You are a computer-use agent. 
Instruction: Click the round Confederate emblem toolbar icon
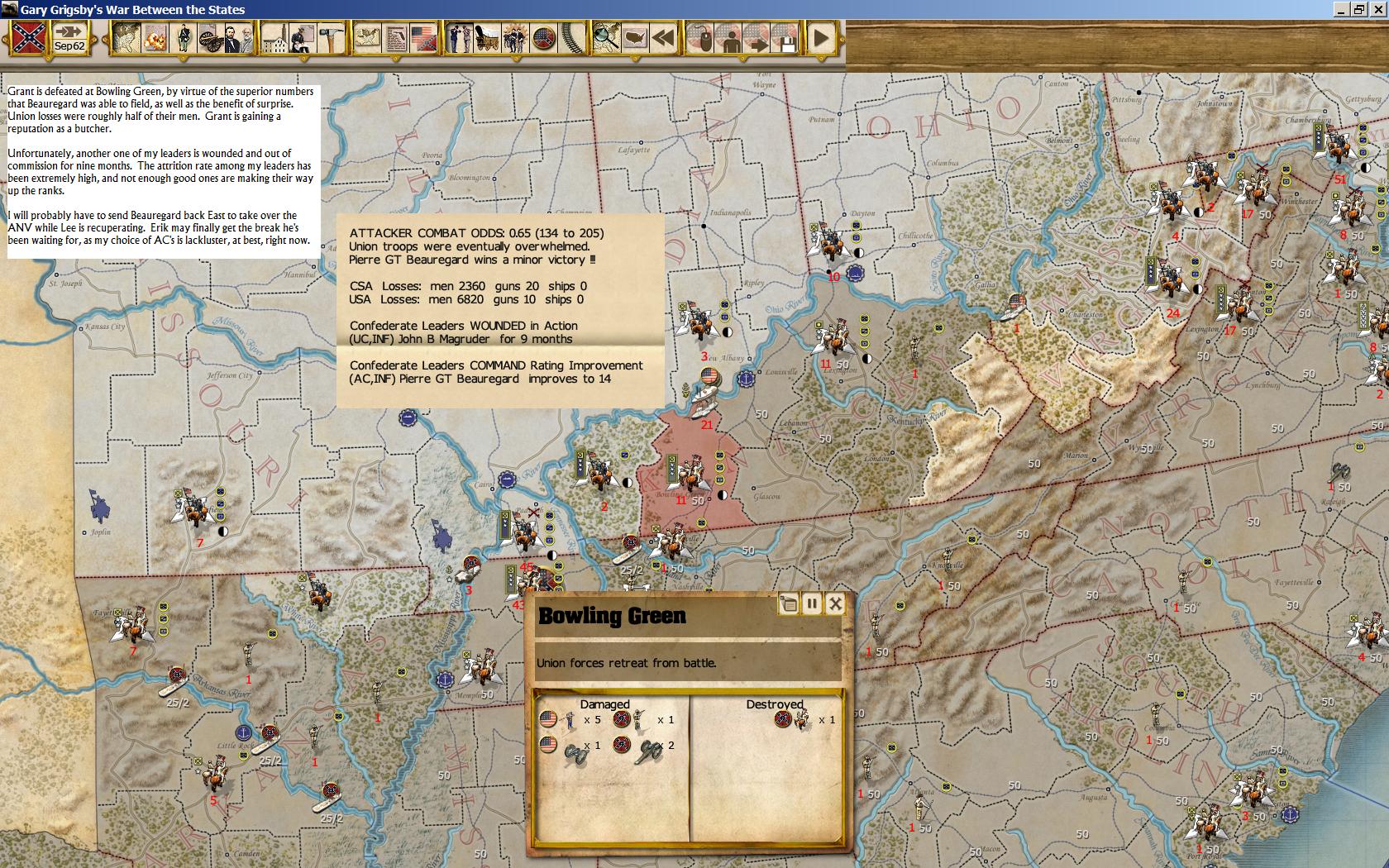[543, 38]
